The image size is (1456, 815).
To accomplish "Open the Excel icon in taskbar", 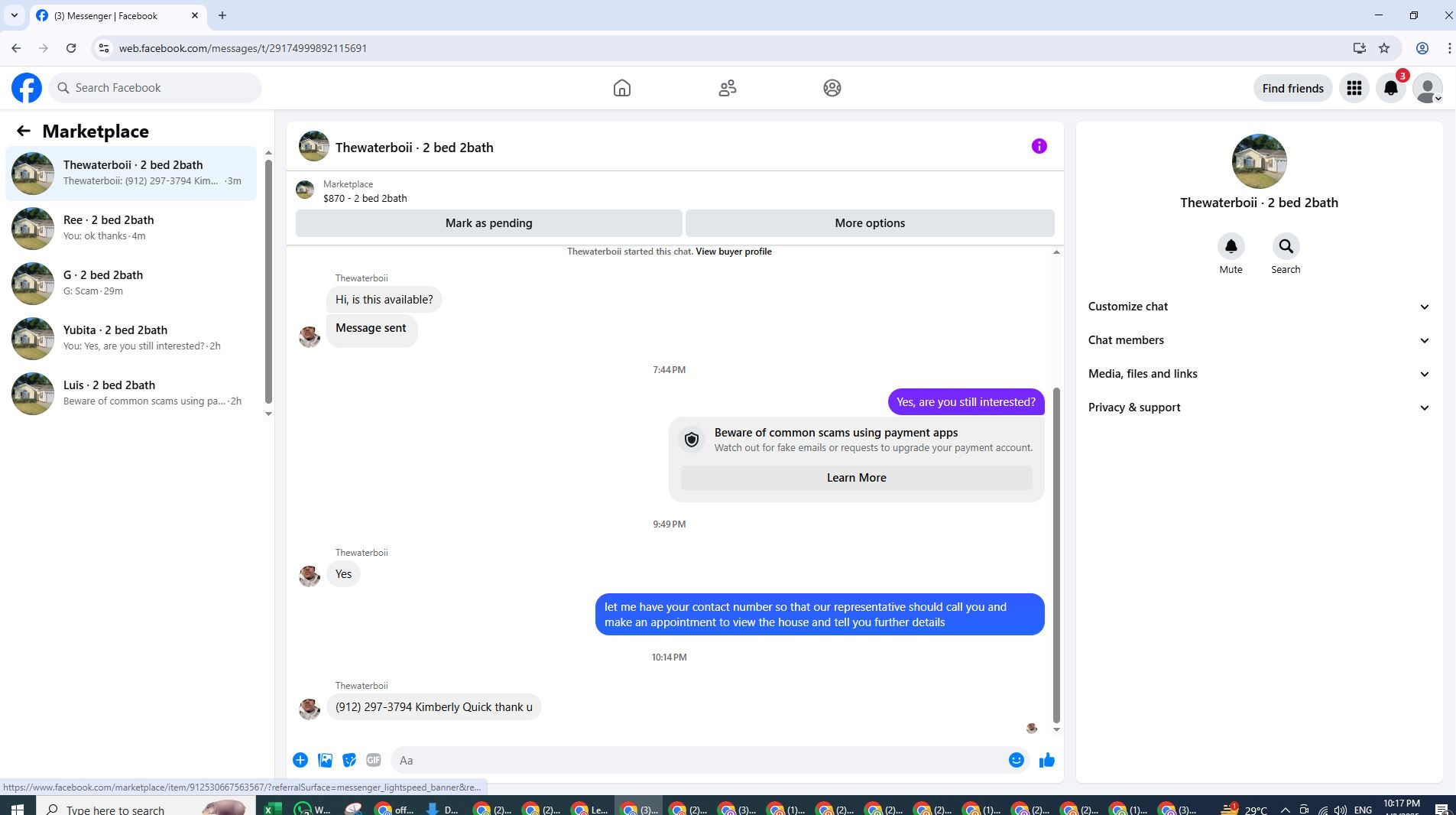I will pyautogui.click(x=271, y=809).
